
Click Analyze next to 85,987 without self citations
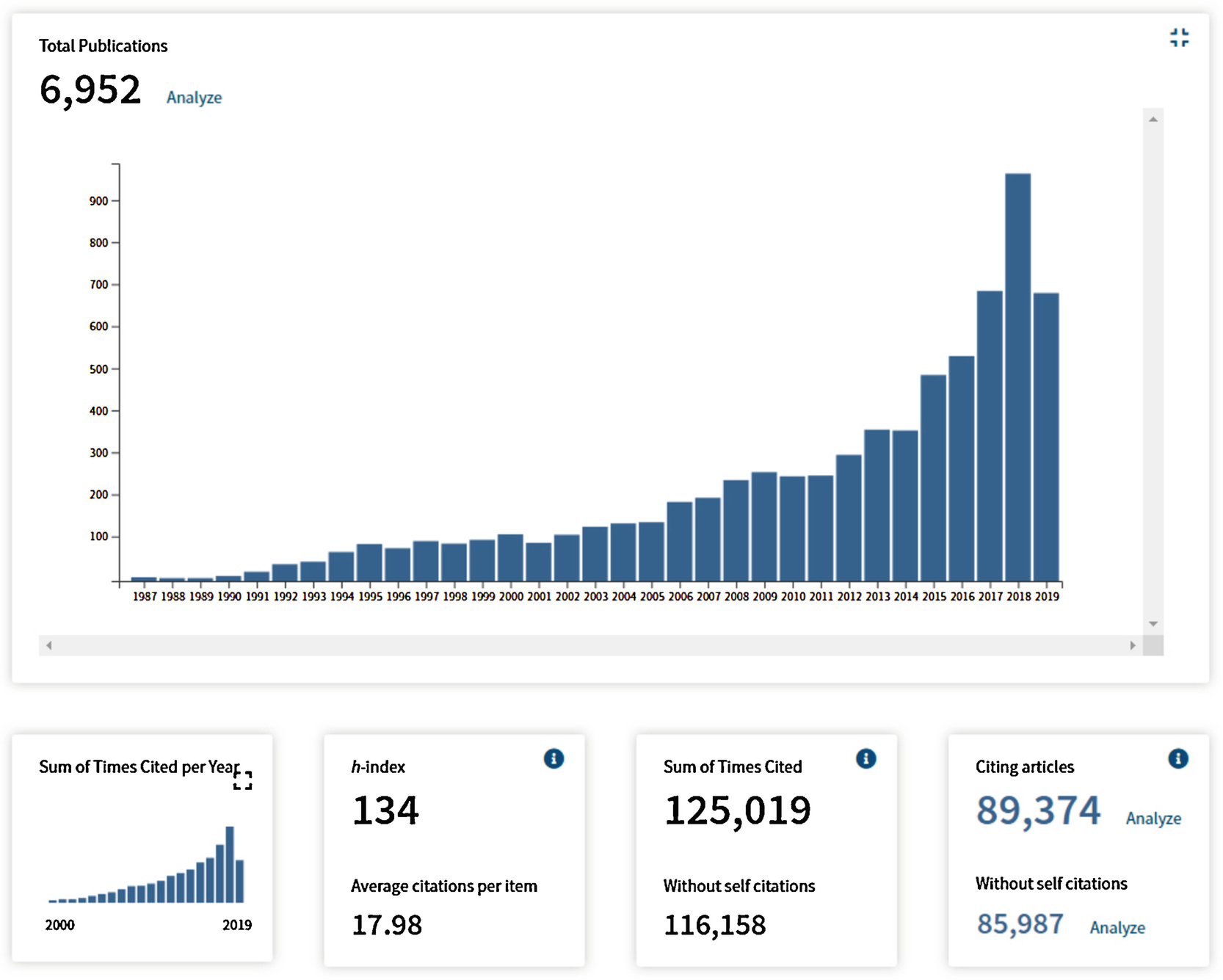[1117, 928]
